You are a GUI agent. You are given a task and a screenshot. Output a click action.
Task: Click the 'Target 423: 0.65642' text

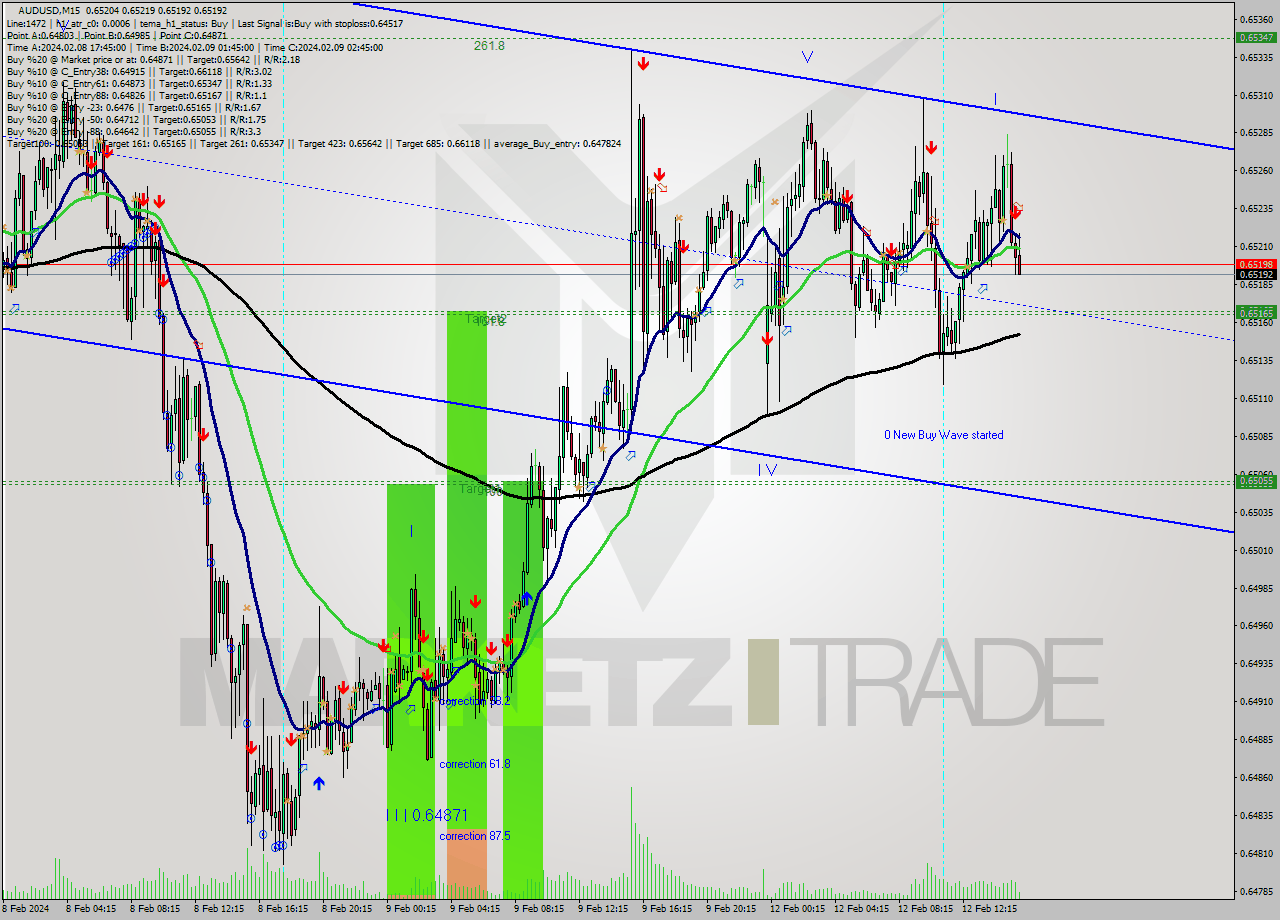coord(339,143)
